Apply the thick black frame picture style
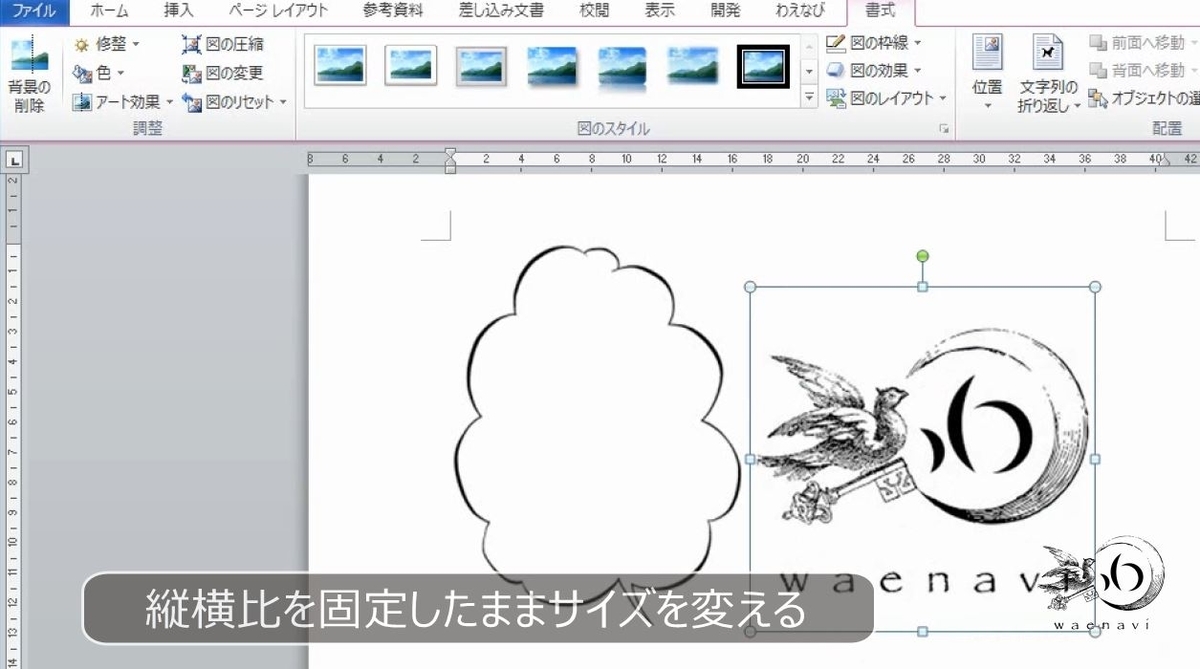This screenshot has width=1200, height=669. click(x=763, y=66)
